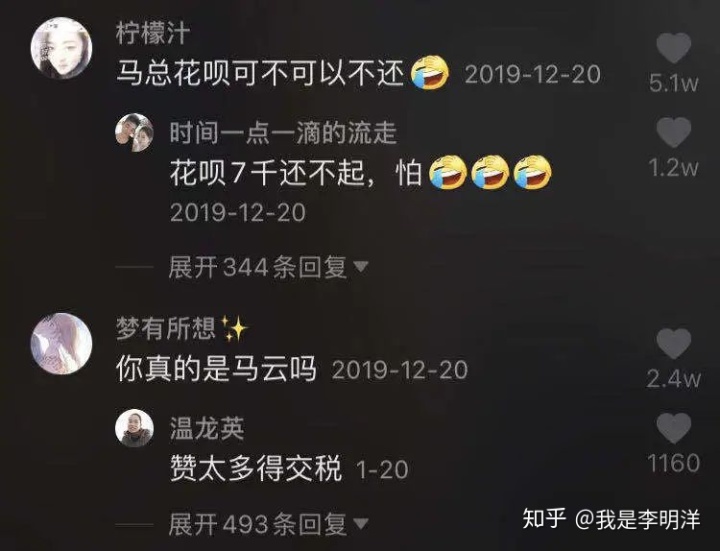
Task: Like 温龙英's reply with 1160 likes
Action: [x=673, y=428]
